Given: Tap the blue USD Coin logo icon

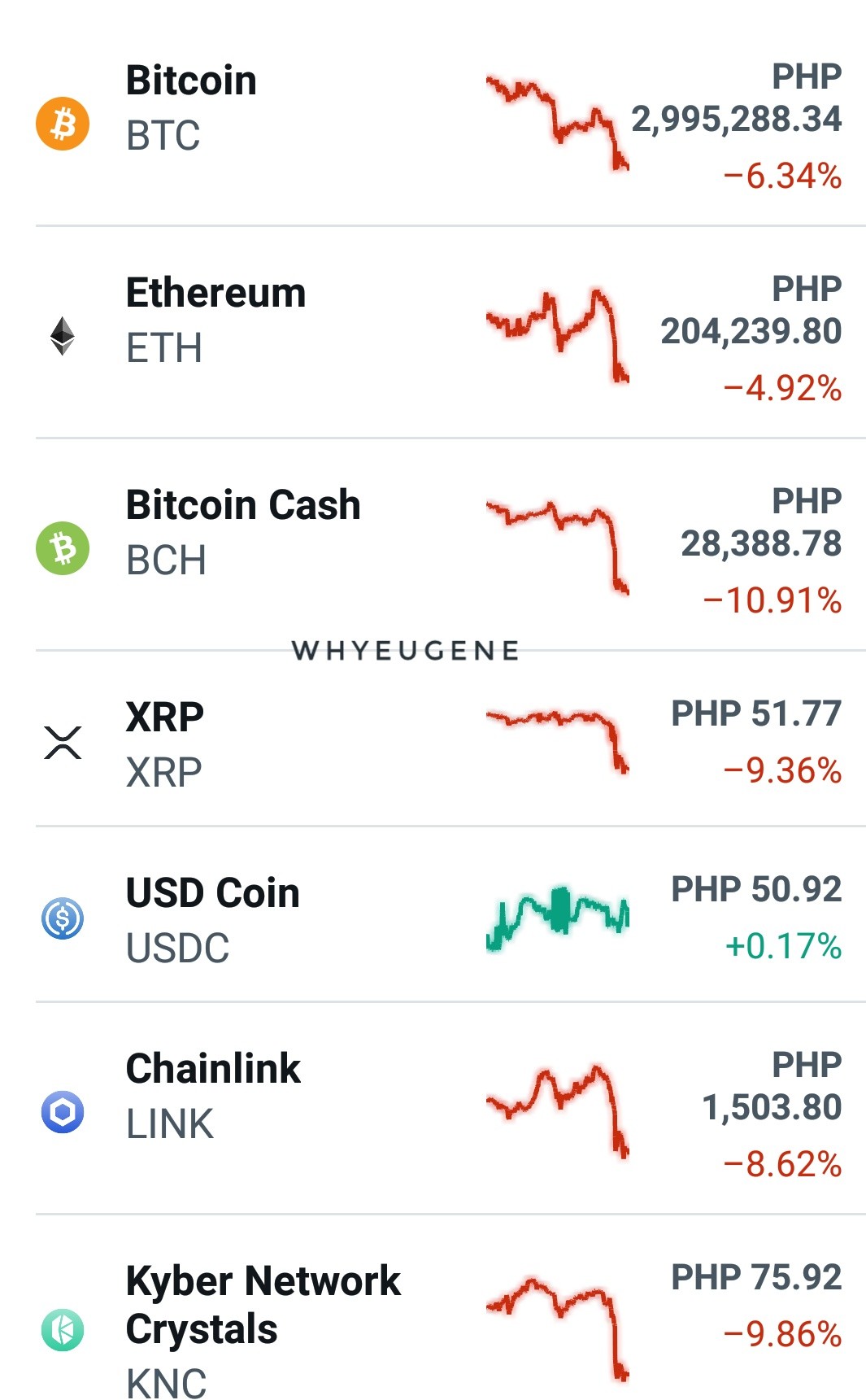Looking at the screenshot, I should tap(63, 918).
